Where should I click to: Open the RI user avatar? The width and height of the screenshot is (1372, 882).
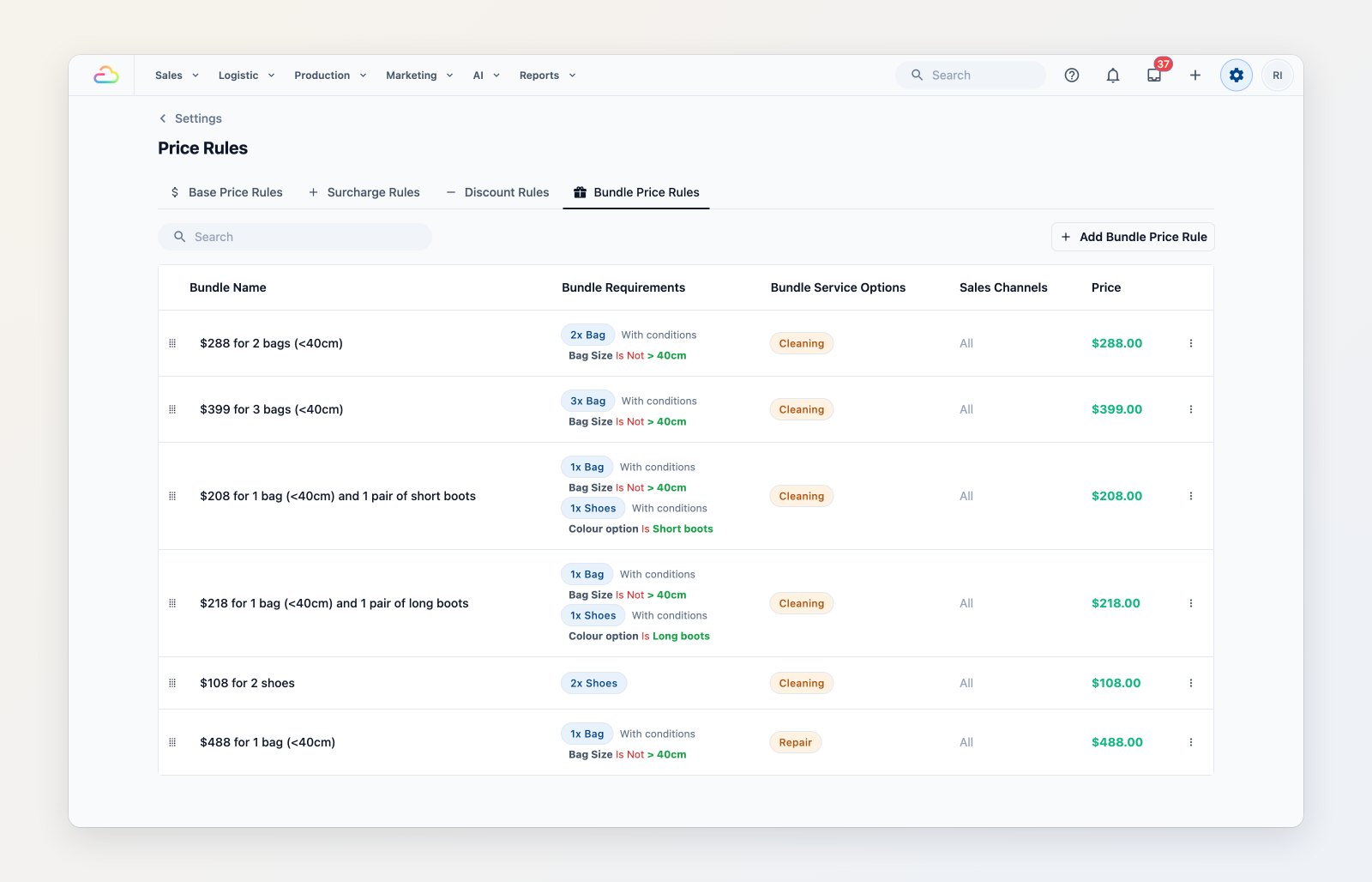pos(1278,76)
